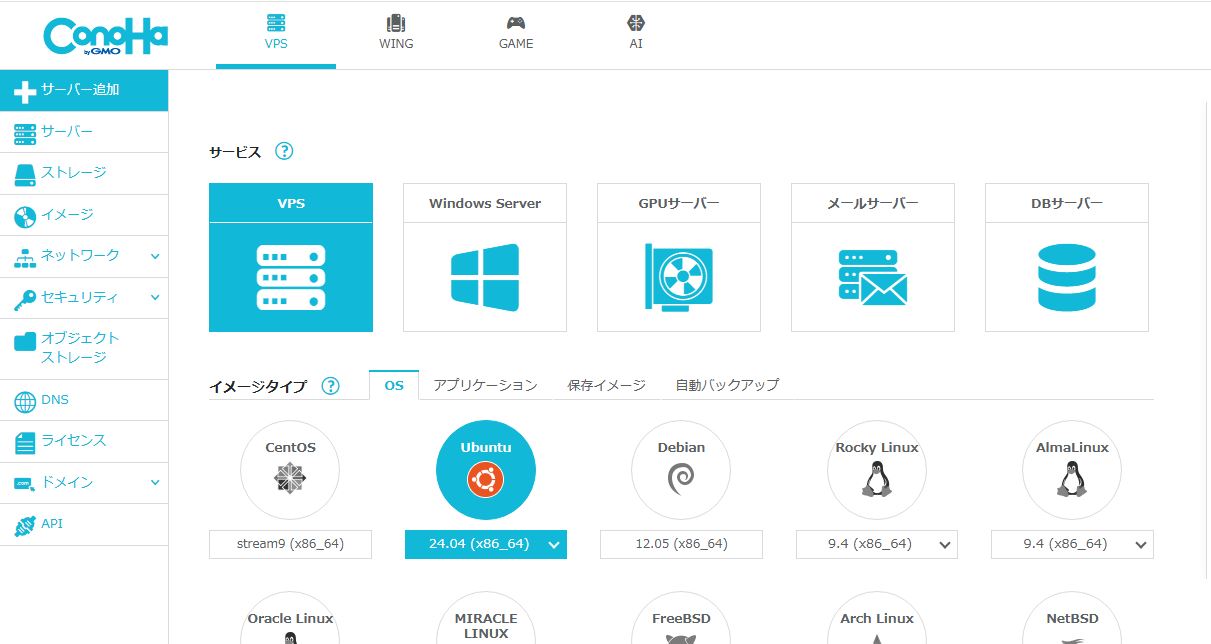Click the CentOS stream9 version field
The height and width of the screenshot is (644, 1211).
pyautogui.click(x=290, y=544)
